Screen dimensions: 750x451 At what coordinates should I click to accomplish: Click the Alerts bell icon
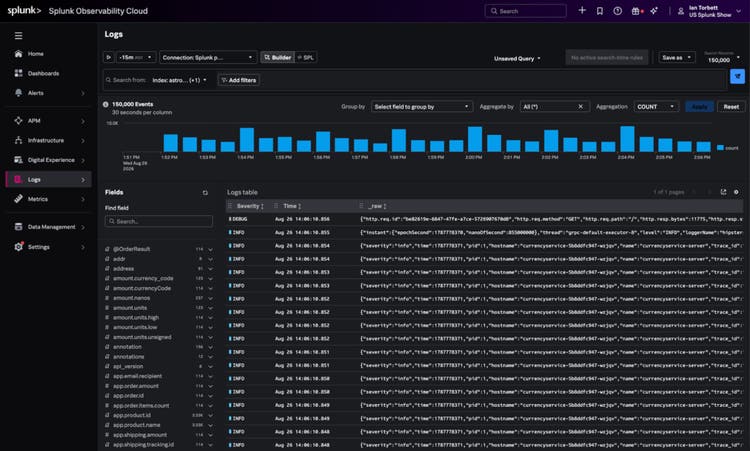18,93
